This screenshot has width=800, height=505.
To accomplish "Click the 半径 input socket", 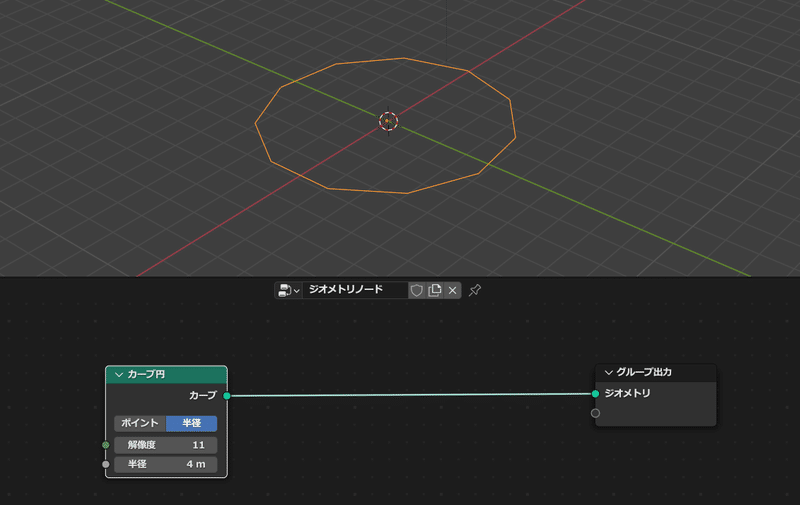I will point(106,464).
